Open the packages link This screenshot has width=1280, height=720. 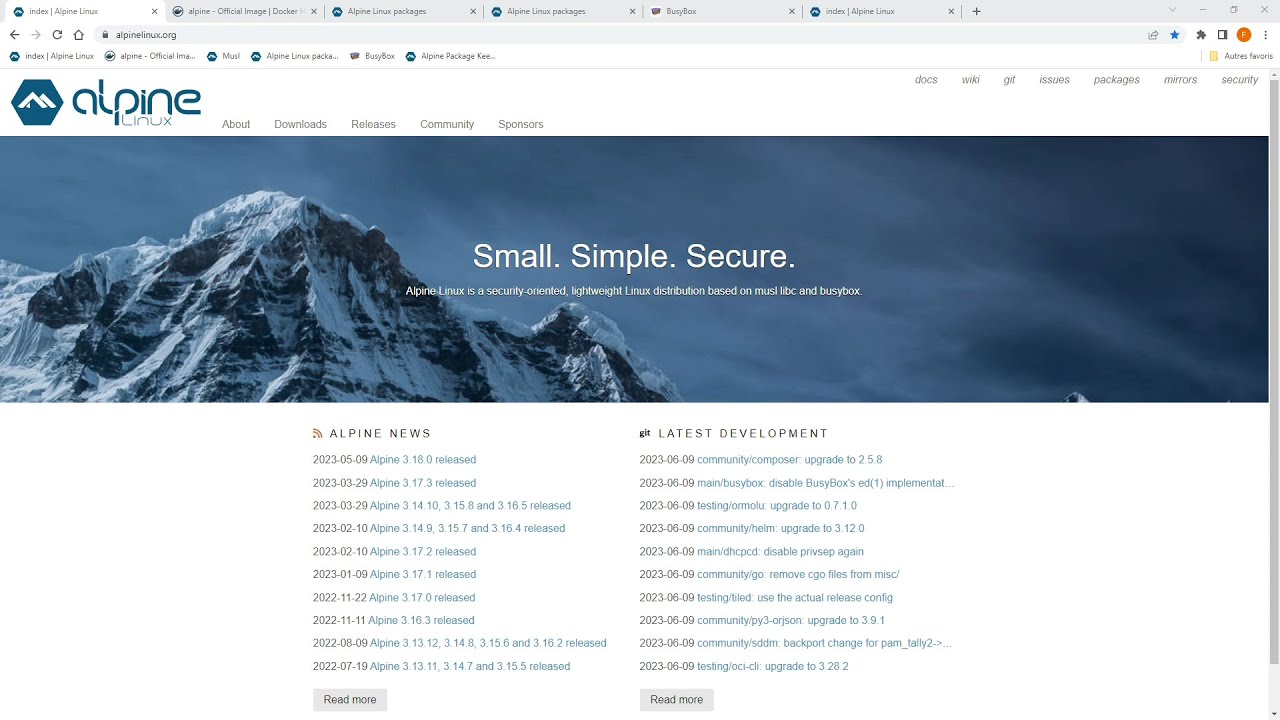1117,80
